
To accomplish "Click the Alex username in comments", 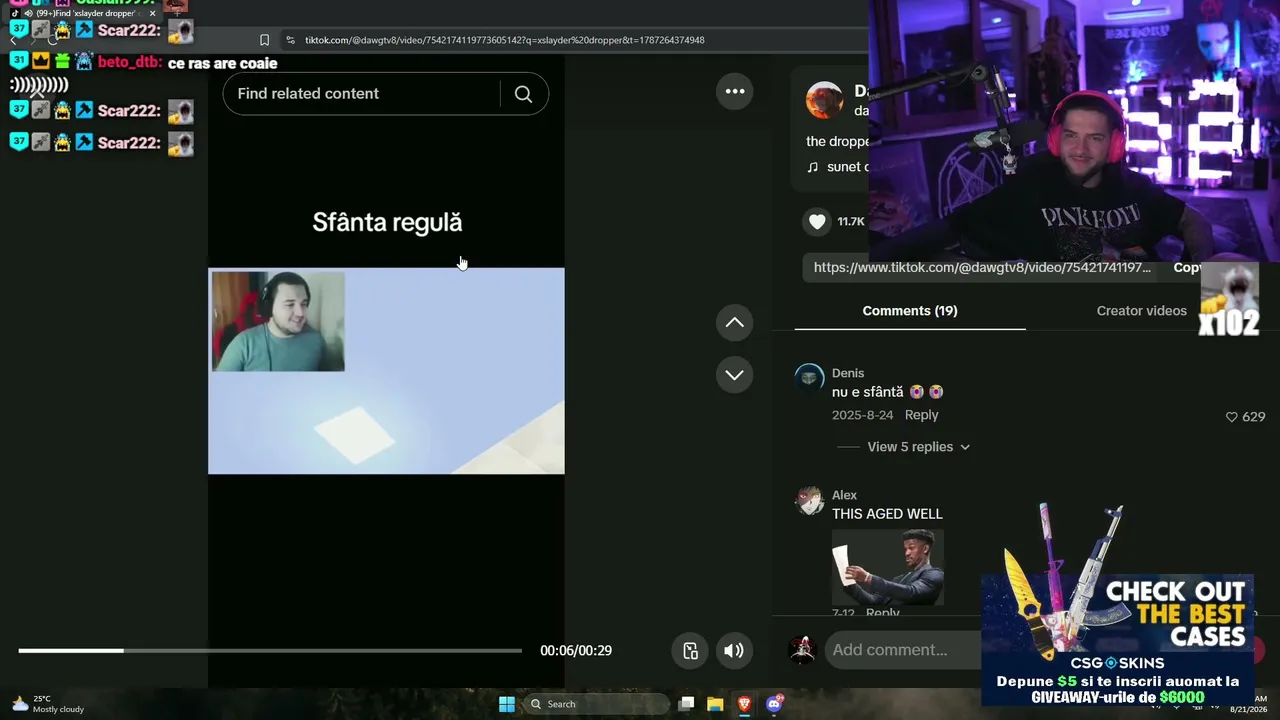I will (x=844, y=495).
